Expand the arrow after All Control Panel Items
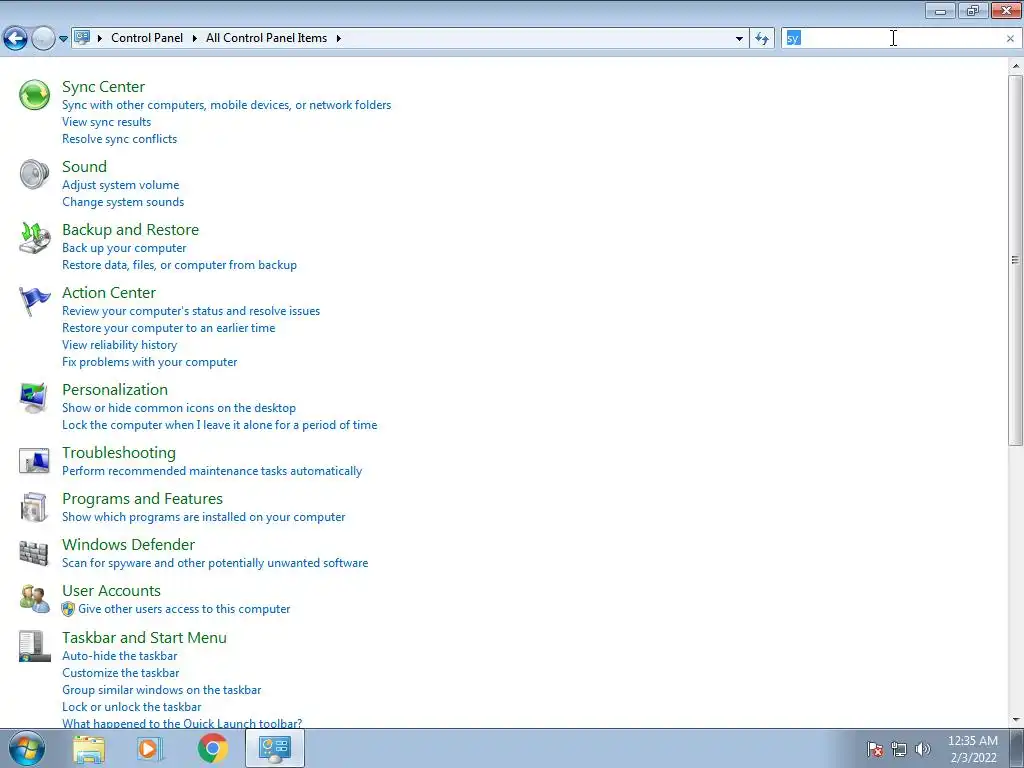Viewport: 1024px width, 768px height. (338, 38)
